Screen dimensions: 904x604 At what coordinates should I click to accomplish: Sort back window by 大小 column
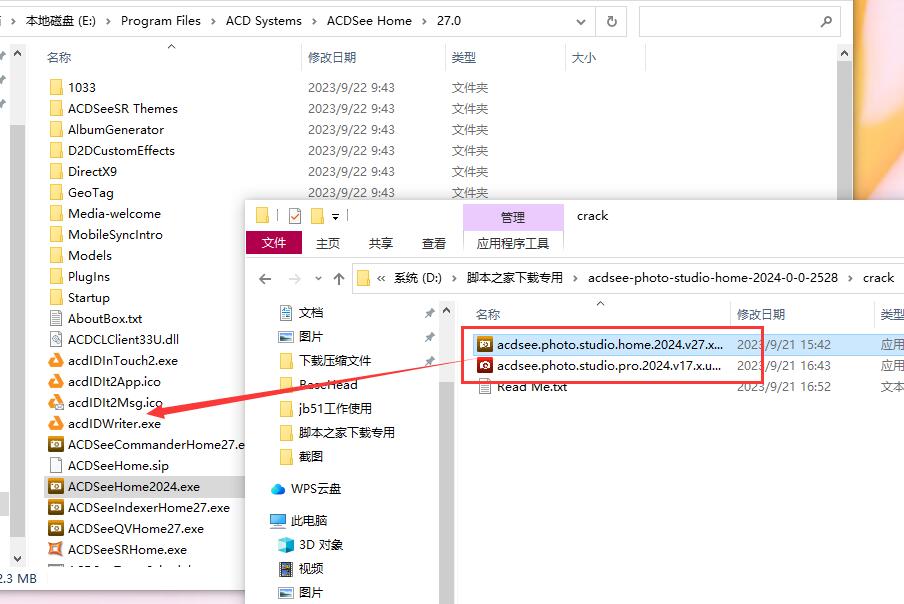583,58
